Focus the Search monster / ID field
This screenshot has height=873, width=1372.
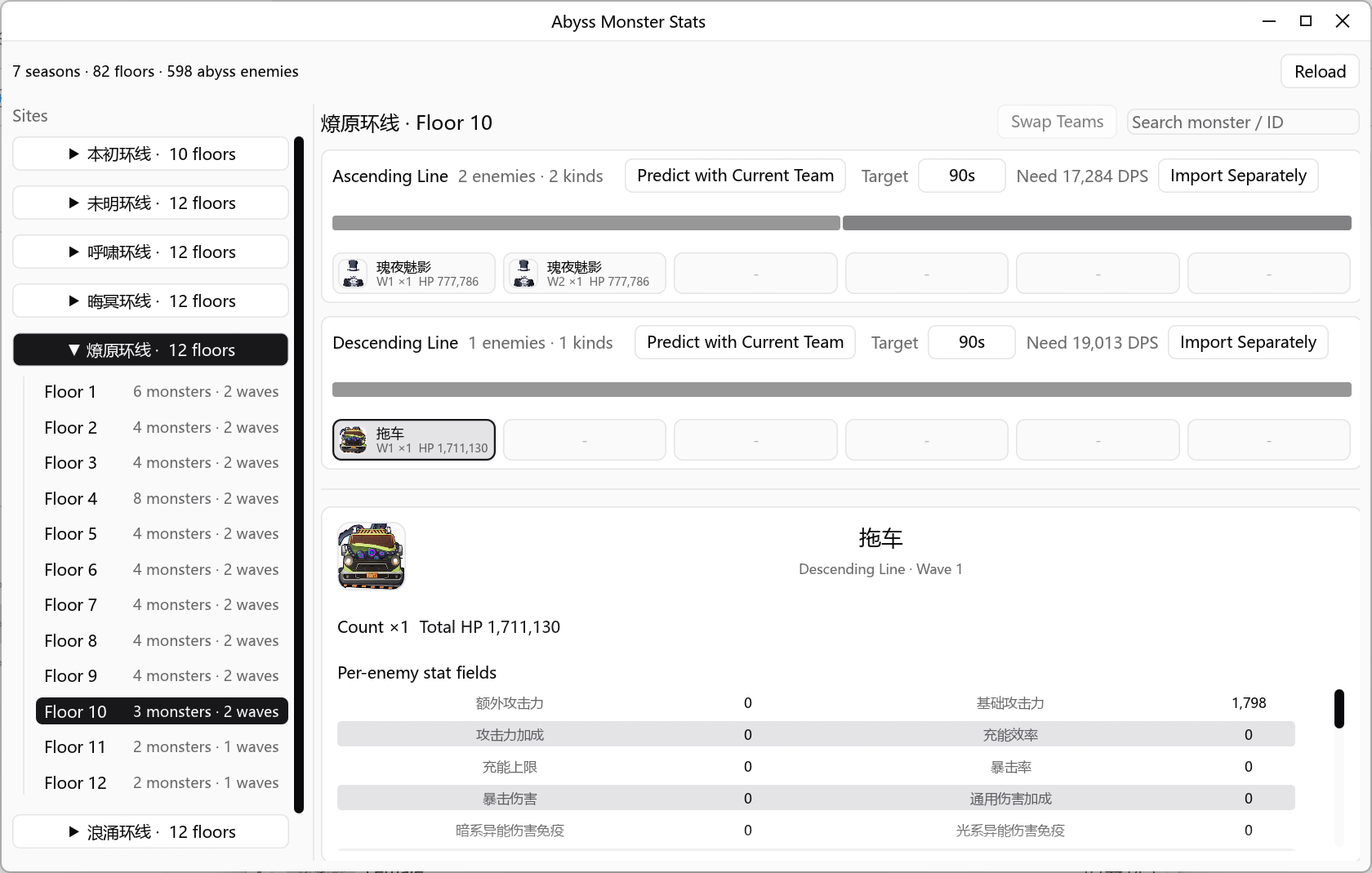point(1243,122)
